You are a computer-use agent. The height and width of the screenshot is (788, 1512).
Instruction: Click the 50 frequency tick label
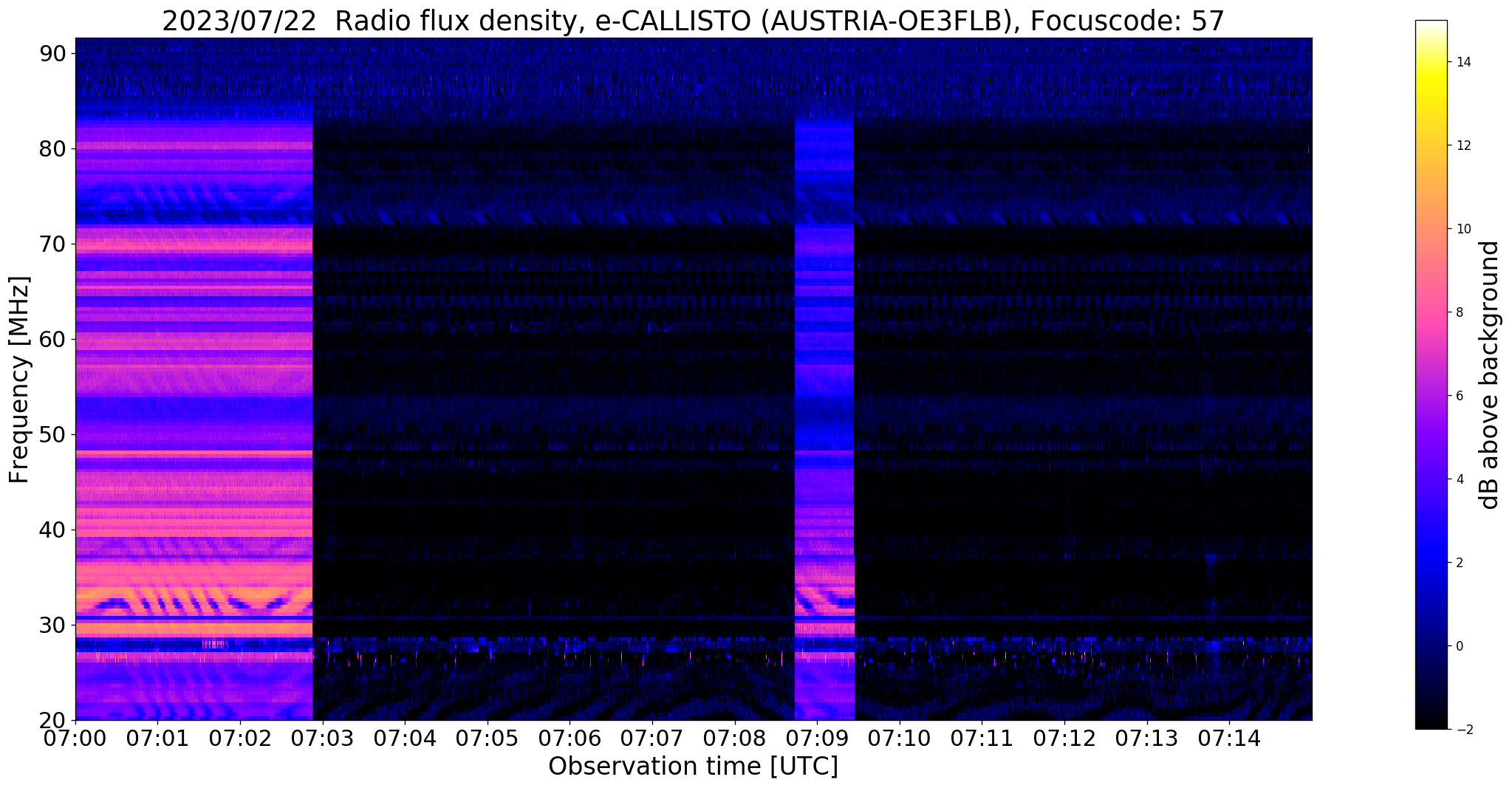52,434
